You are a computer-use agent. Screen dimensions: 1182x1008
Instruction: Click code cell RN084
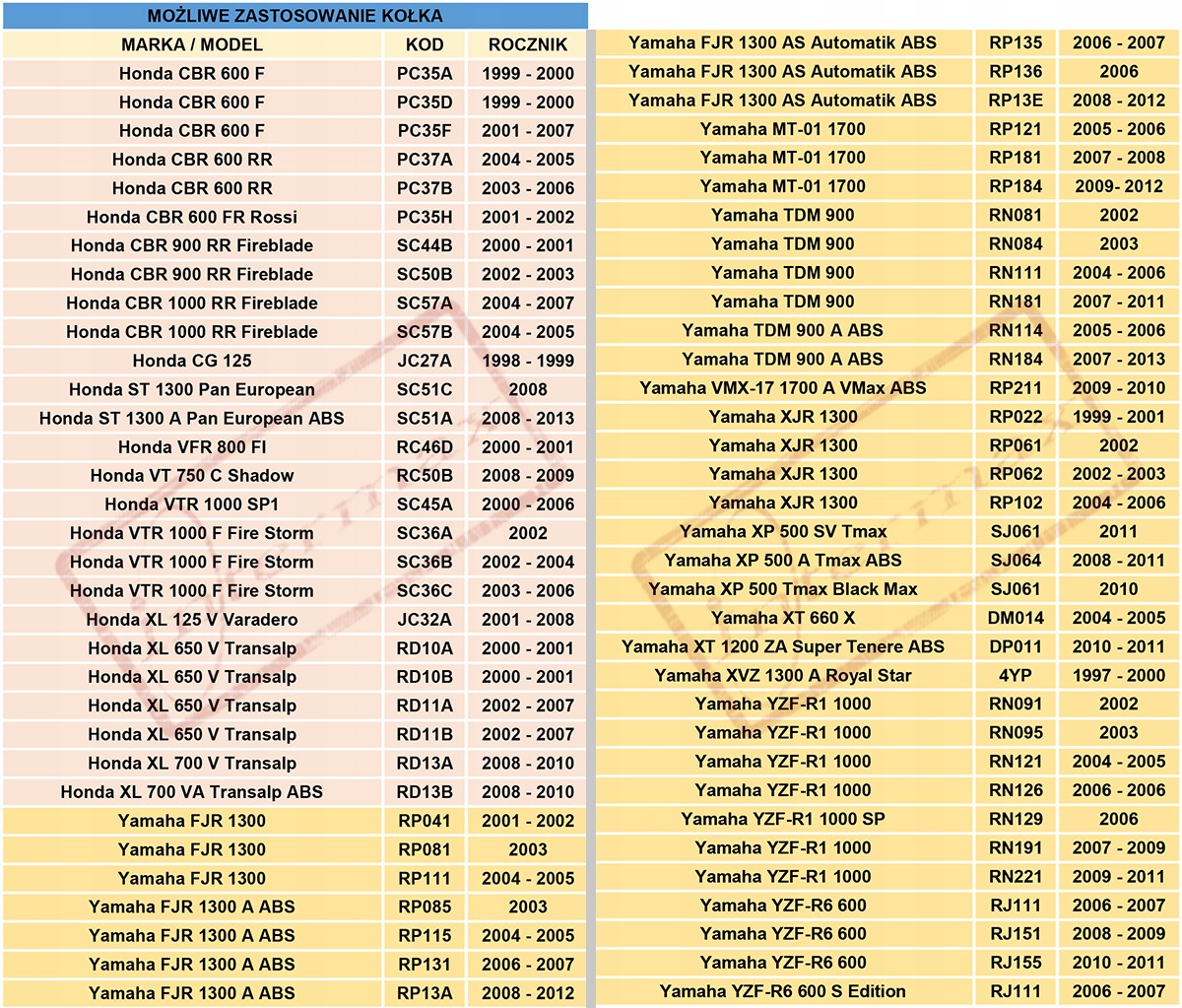(x=1016, y=243)
